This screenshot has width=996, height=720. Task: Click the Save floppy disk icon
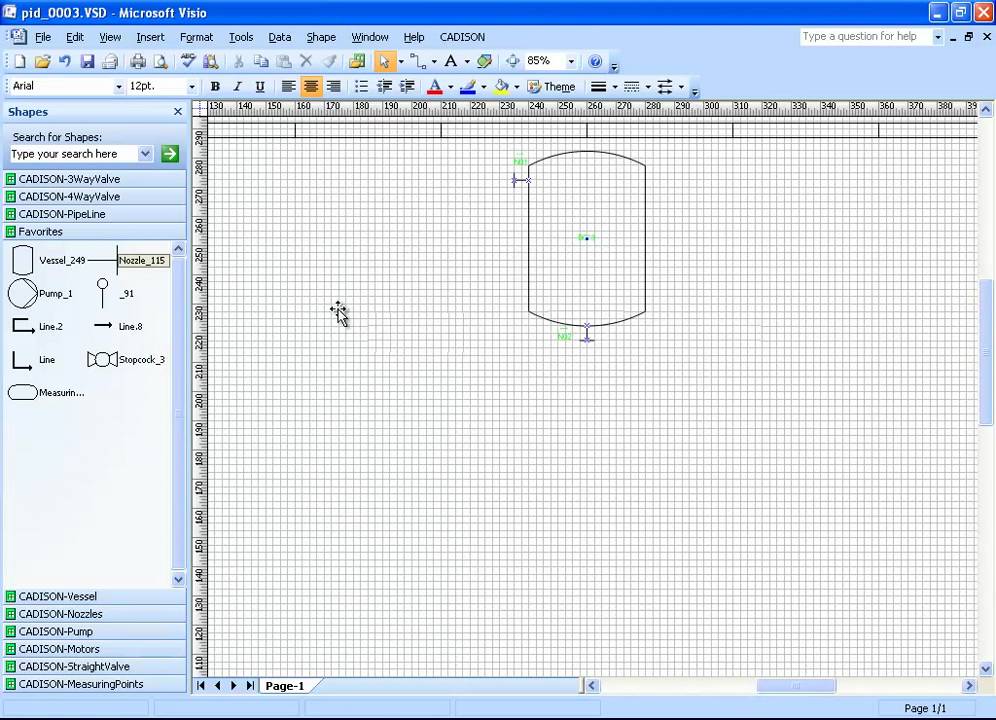pyautogui.click(x=88, y=62)
